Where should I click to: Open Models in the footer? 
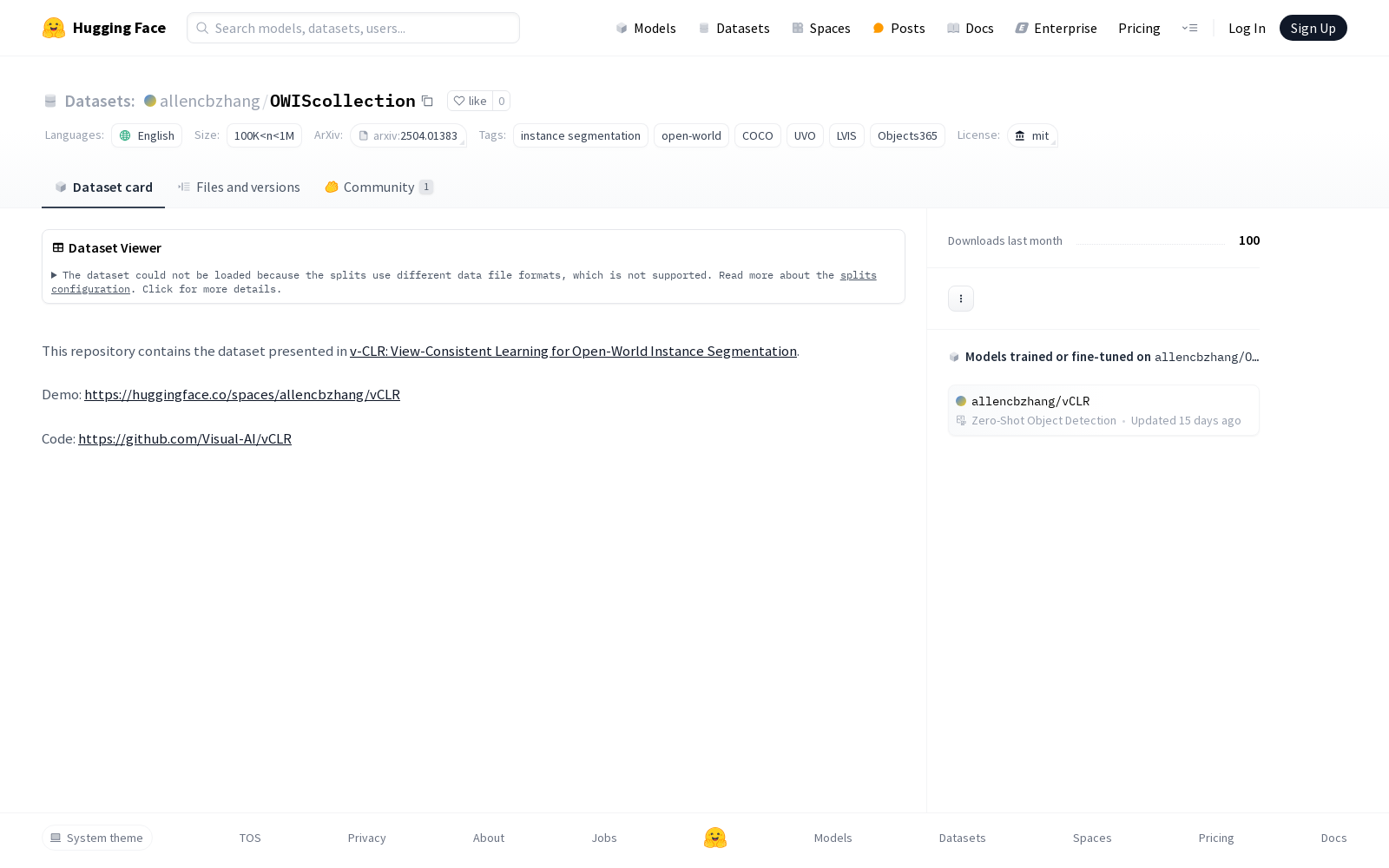click(x=833, y=838)
